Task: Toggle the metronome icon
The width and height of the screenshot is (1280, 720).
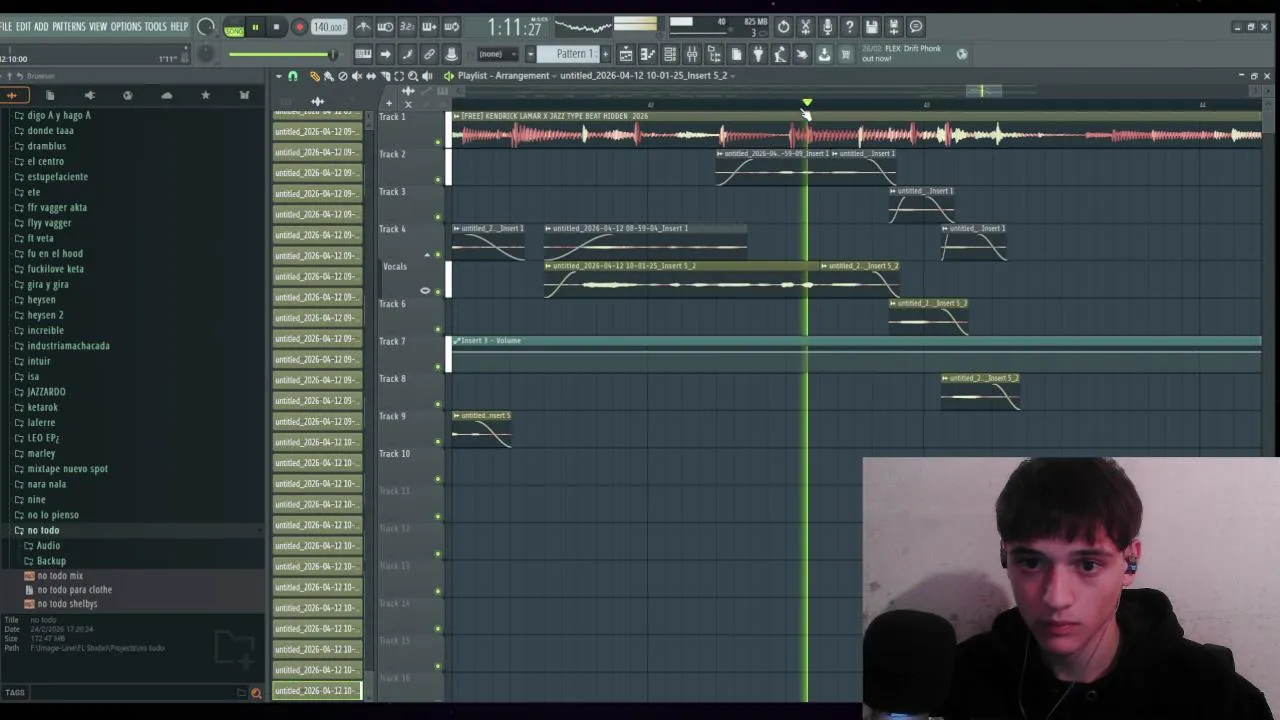Action: click(x=363, y=27)
